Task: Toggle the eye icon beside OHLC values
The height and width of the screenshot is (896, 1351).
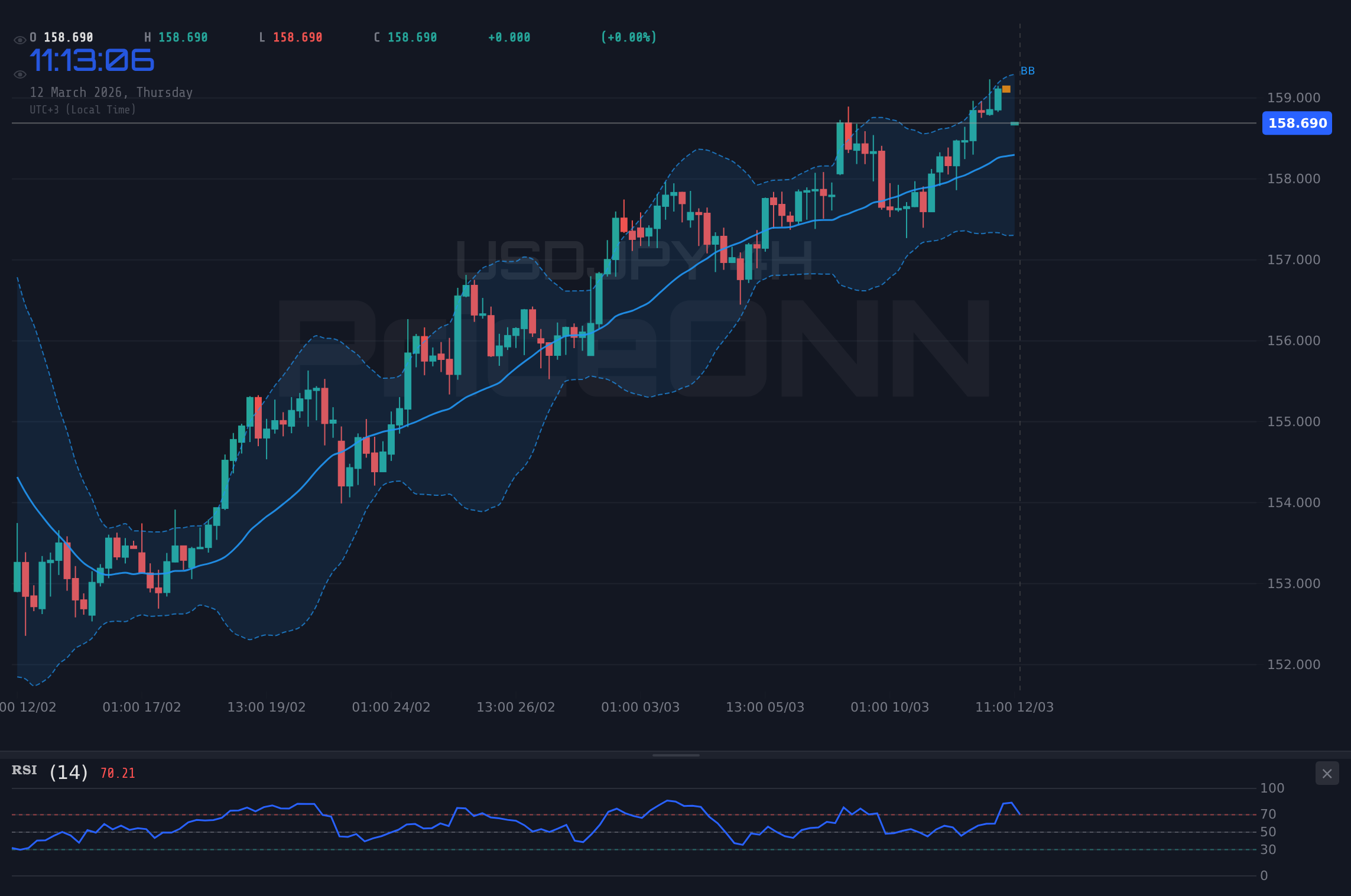Action: coord(20,40)
